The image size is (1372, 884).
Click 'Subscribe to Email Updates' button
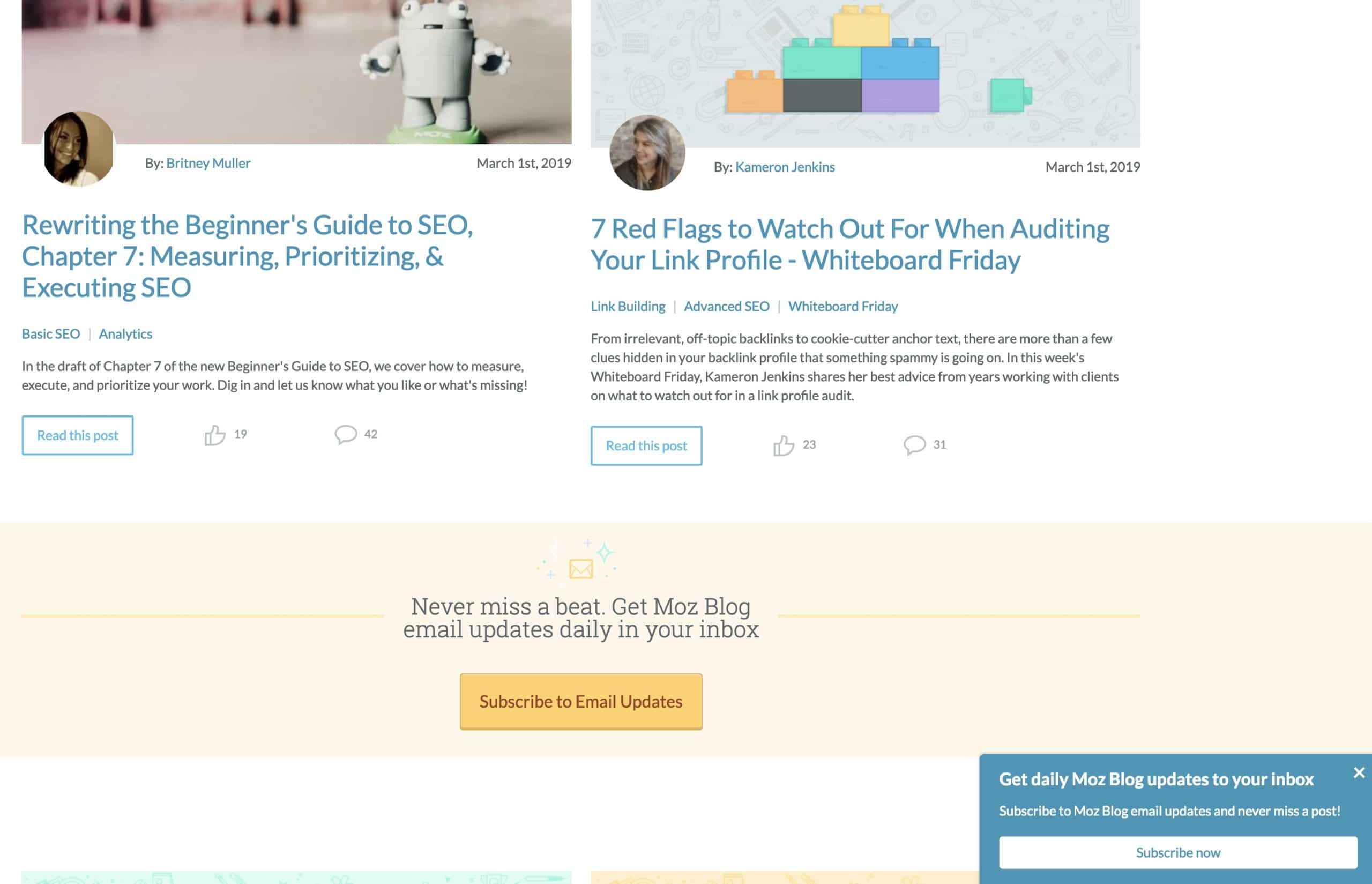click(580, 701)
